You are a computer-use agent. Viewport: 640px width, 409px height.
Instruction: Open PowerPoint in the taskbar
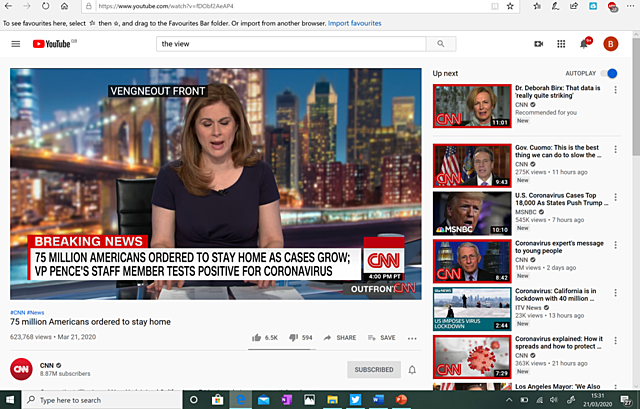[x=401, y=400]
